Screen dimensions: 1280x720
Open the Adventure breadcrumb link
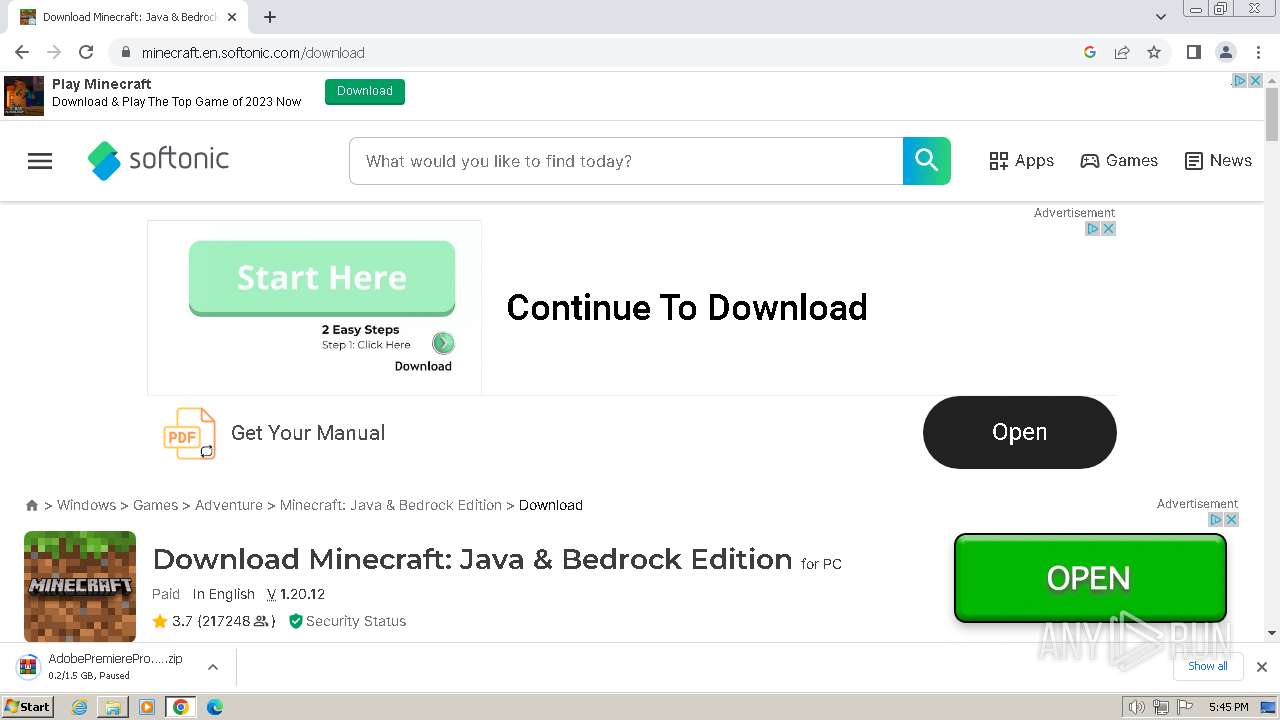(229, 505)
